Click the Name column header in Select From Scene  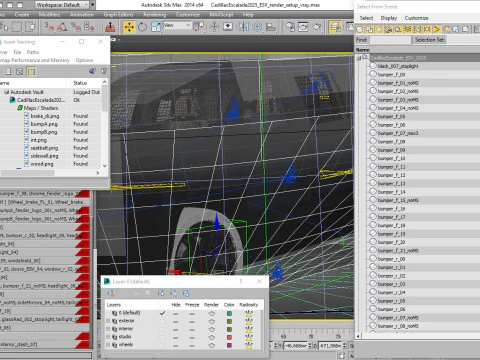[x=417, y=50]
